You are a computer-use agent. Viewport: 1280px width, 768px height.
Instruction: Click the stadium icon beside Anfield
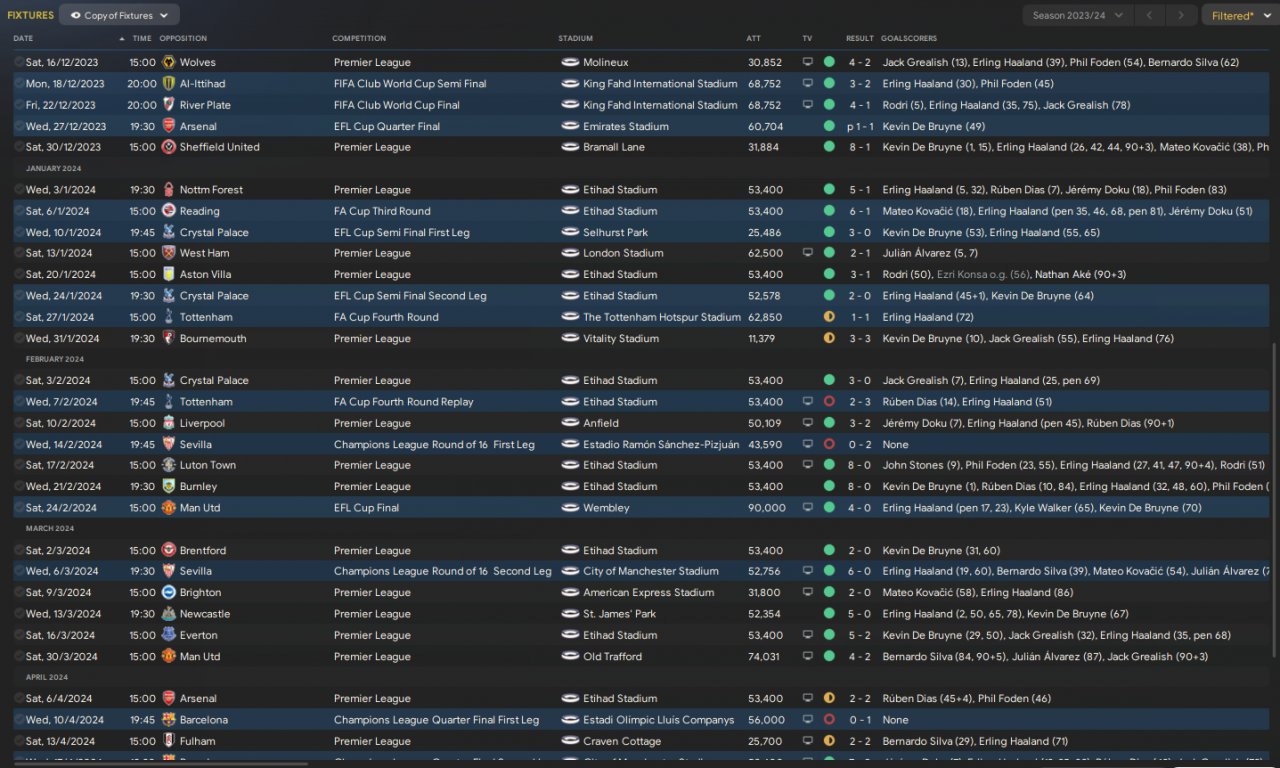pos(571,423)
